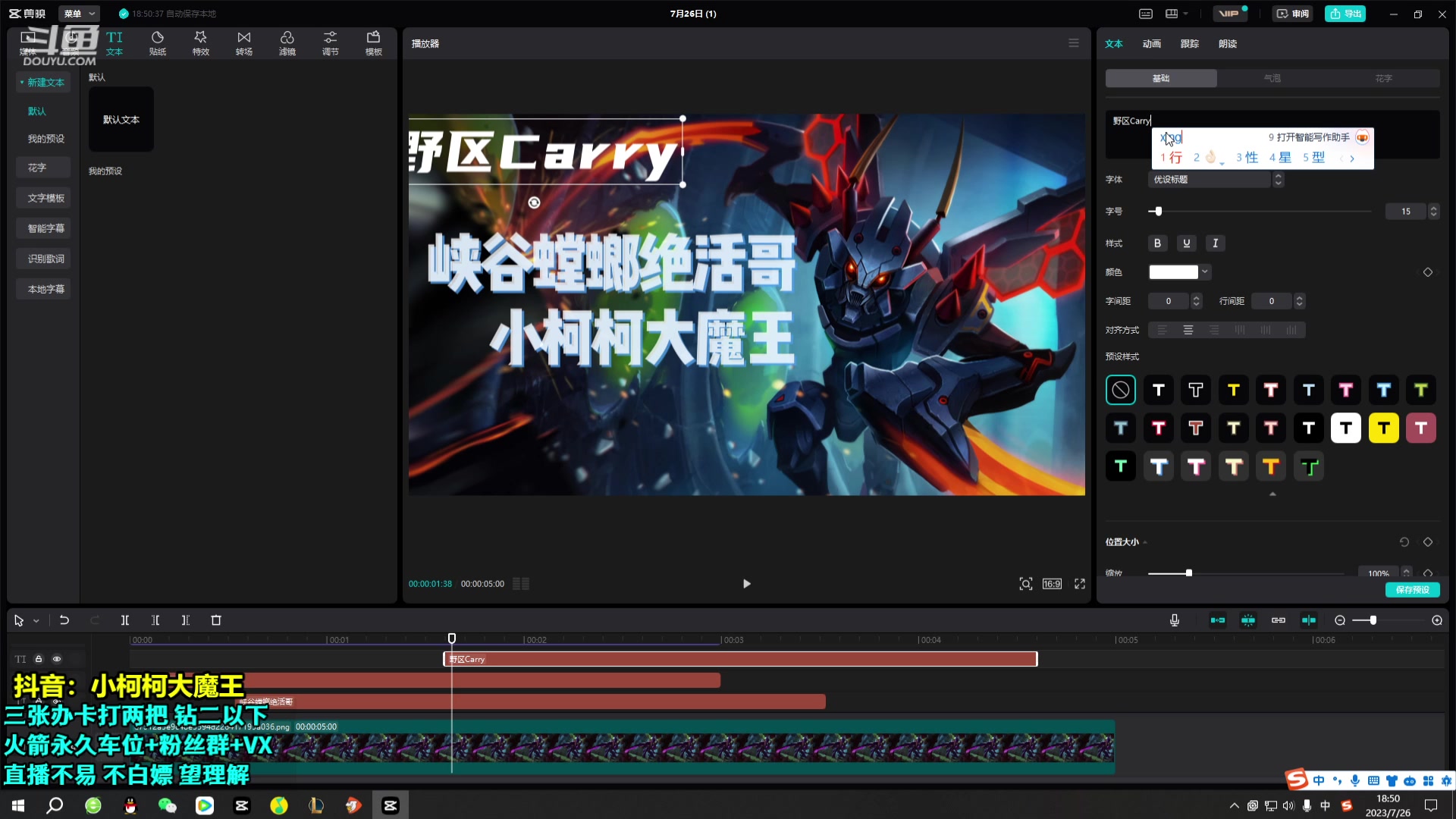
Task: Toggle underline text style
Action: 1187,243
